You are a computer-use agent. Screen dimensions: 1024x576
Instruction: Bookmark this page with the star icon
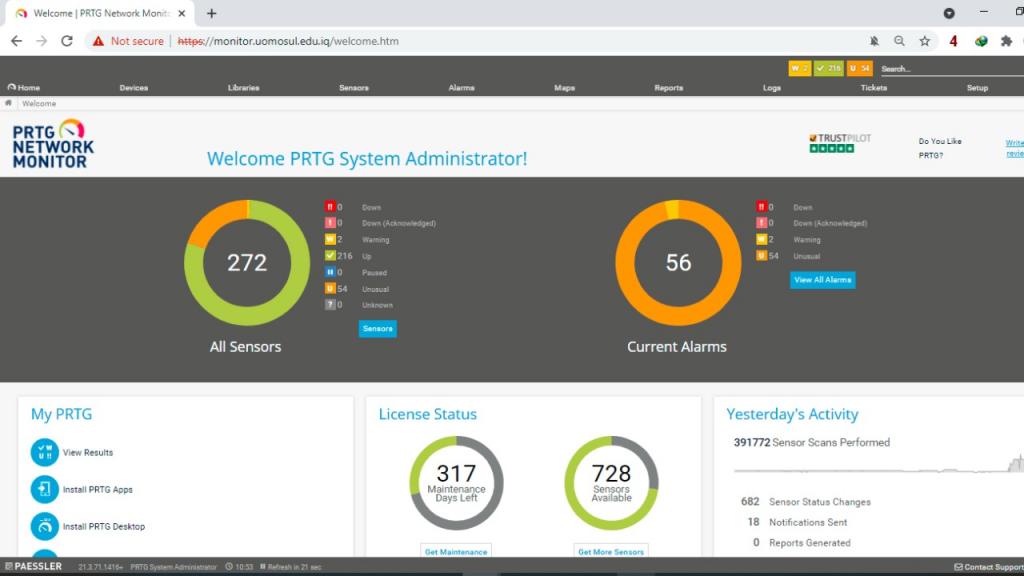point(925,41)
